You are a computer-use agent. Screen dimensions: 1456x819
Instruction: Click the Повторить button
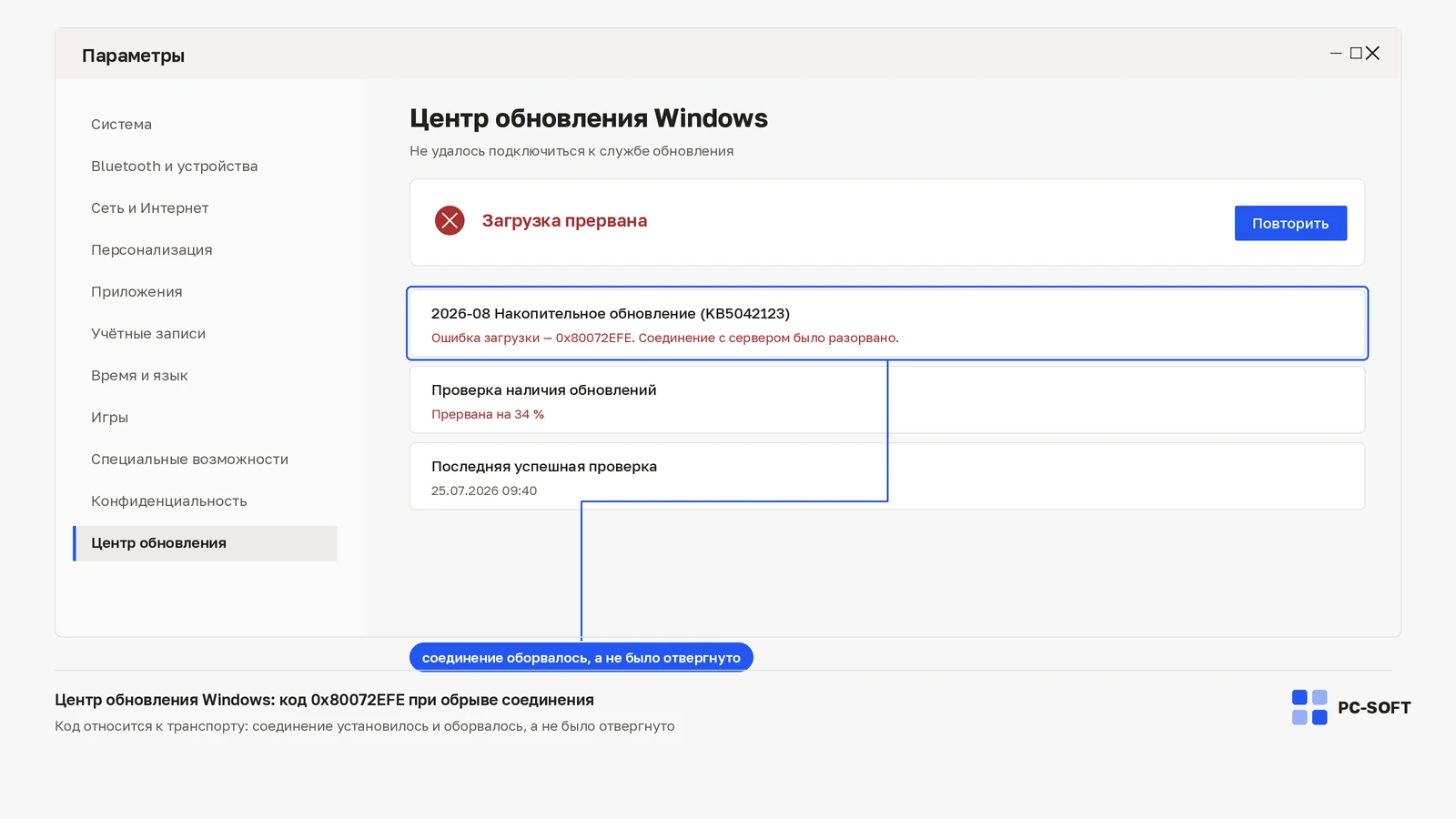1290,223
